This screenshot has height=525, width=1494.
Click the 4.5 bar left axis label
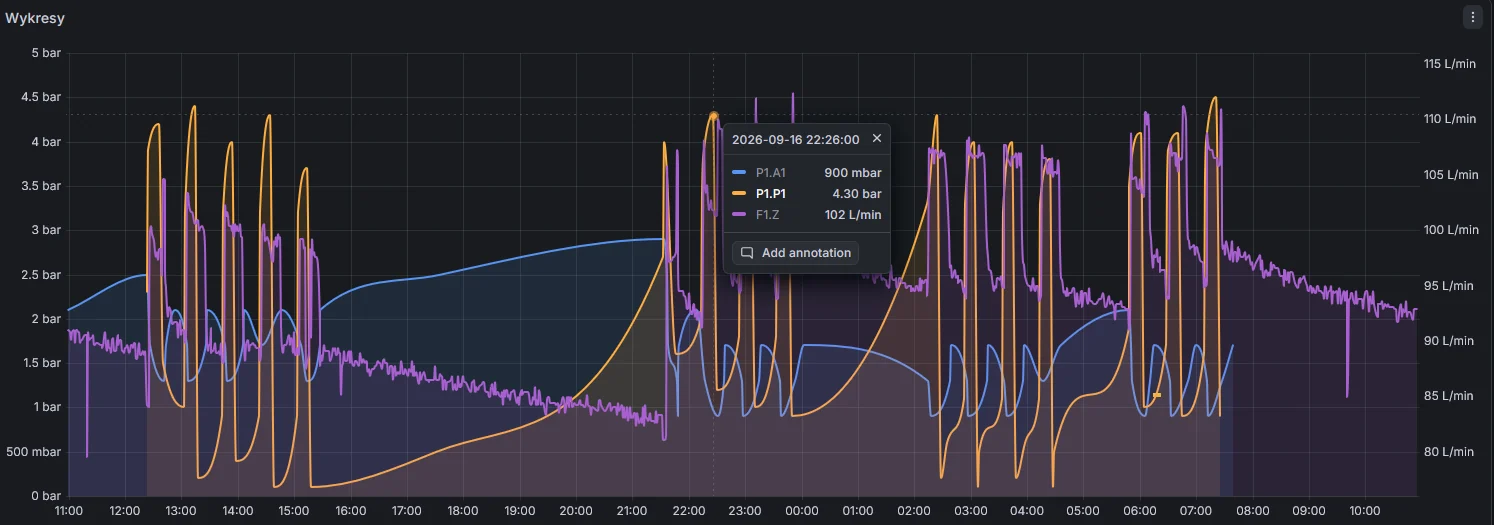coord(42,98)
